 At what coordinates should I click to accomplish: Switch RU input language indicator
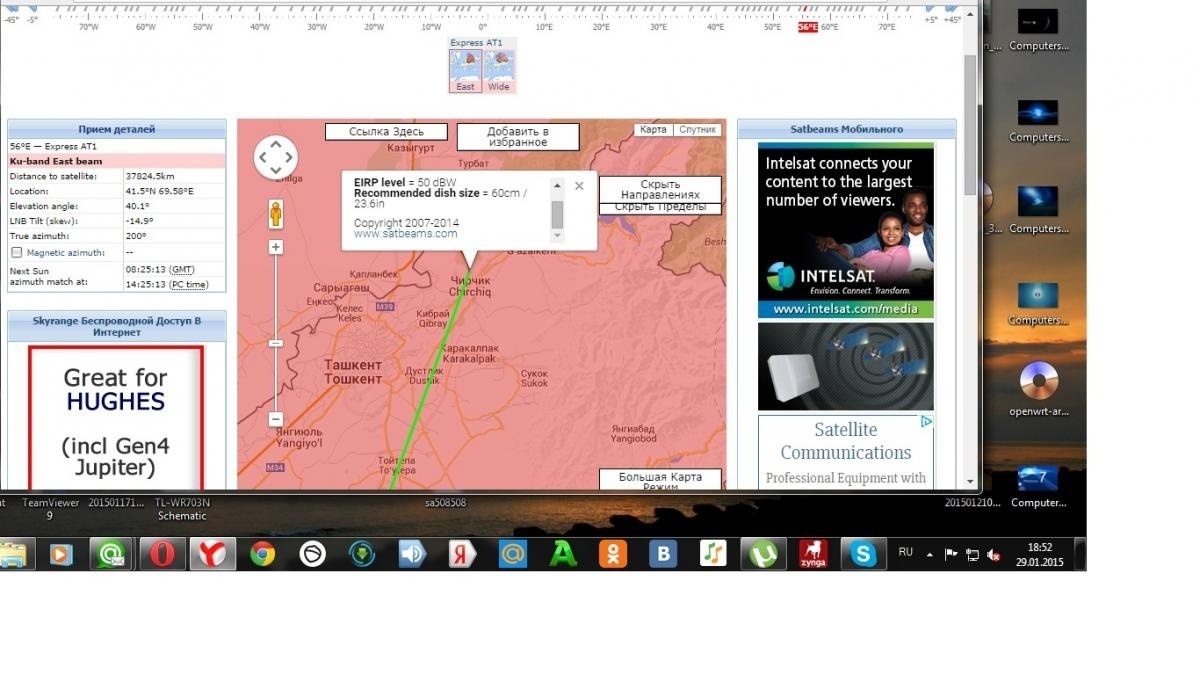coord(906,552)
